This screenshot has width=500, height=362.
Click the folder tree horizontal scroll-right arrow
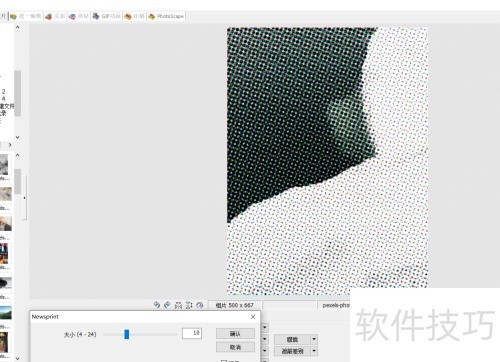click(10, 145)
